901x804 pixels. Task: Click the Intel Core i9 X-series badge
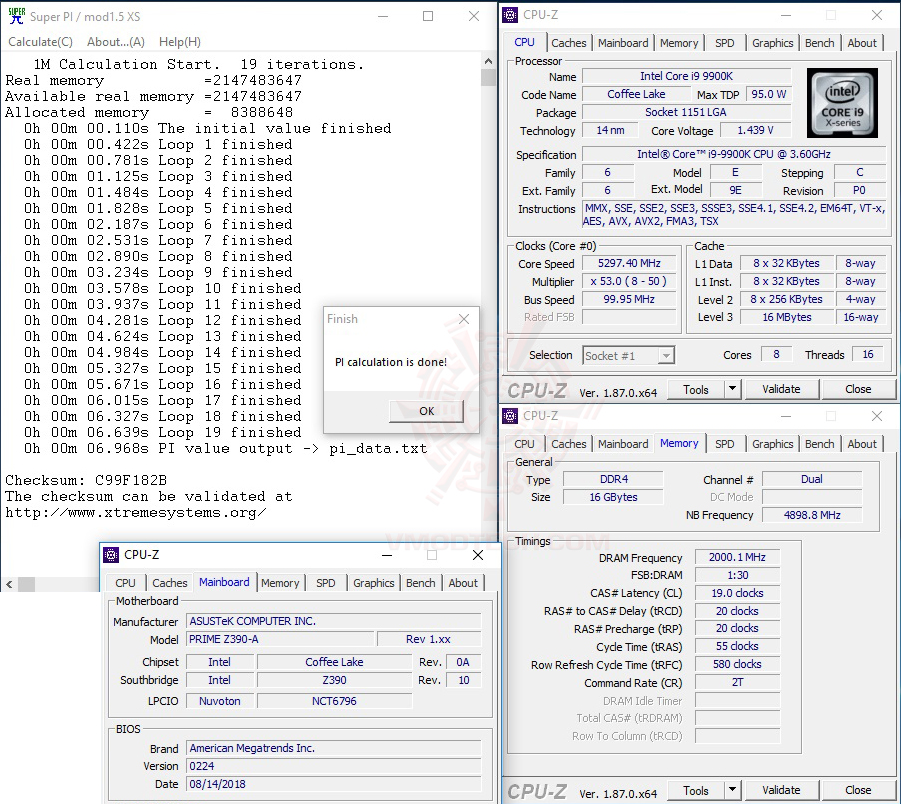coord(842,103)
